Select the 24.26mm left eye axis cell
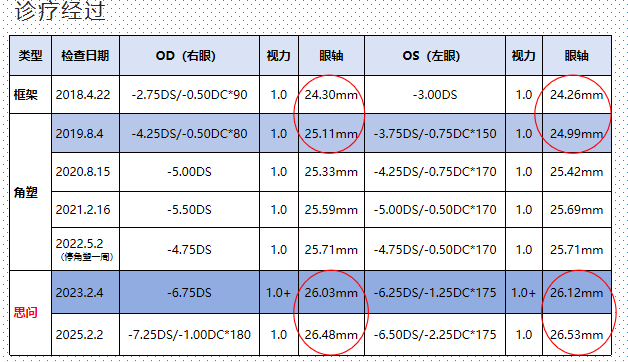 click(577, 95)
